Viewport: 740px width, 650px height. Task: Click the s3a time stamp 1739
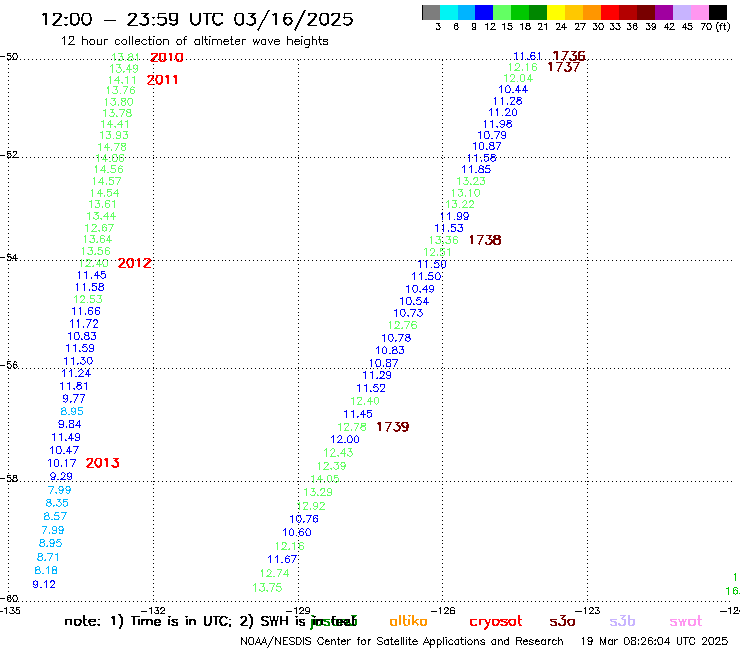(x=393, y=427)
